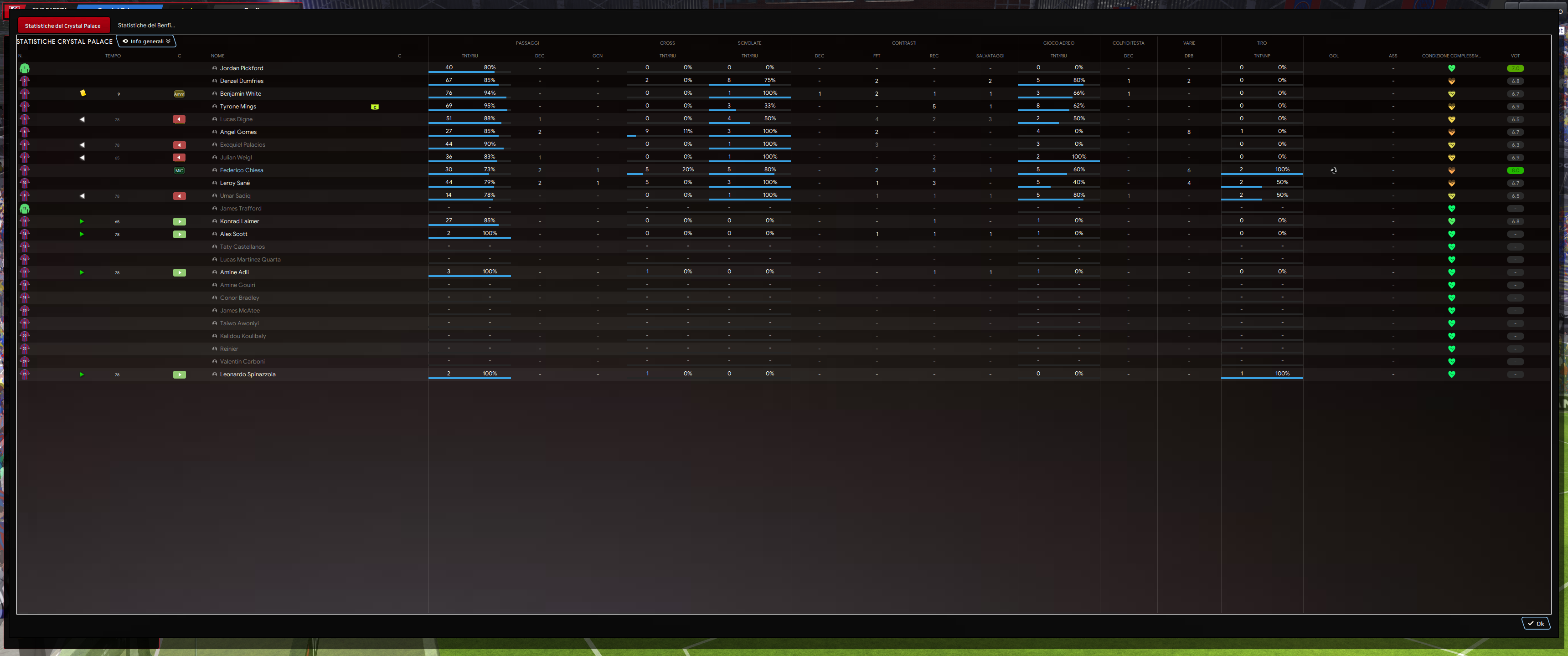Sort by VOT rating column header
This screenshot has height=656, width=1568.
(1515, 56)
